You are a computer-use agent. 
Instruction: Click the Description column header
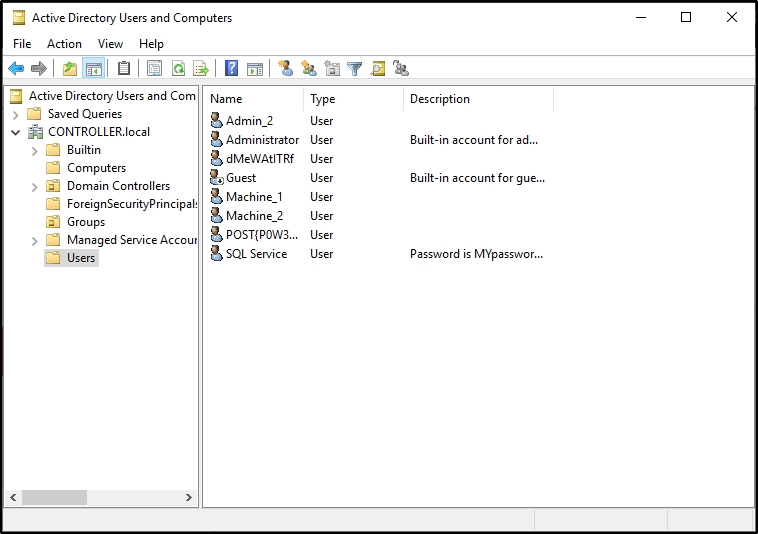pyautogui.click(x=477, y=99)
